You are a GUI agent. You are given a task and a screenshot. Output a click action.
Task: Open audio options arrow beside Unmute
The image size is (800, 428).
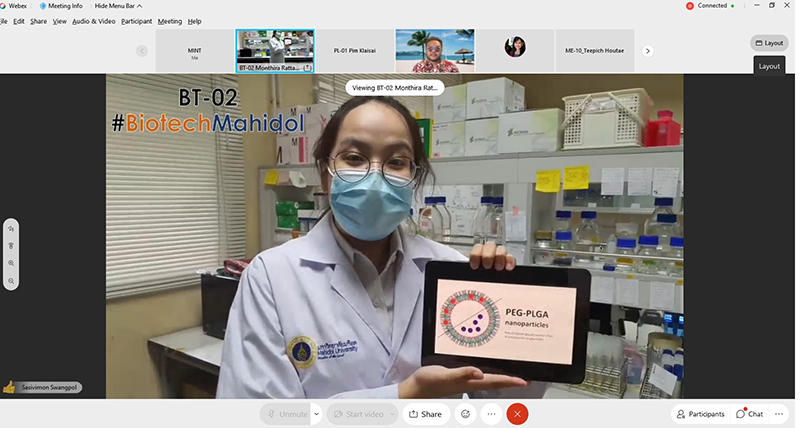[x=317, y=414]
